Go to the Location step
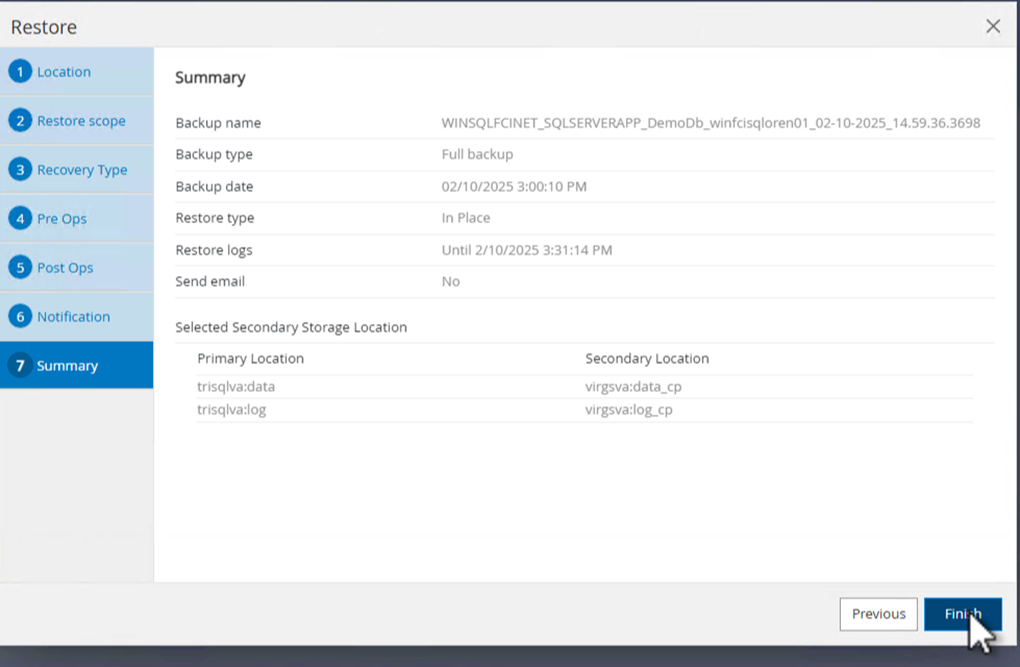This screenshot has height=667, width=1020. (77, 72)
